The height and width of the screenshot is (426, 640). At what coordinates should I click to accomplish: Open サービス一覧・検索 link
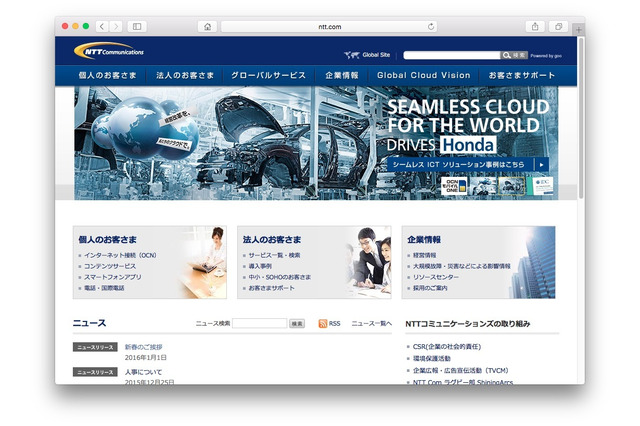tap(274, 255)
